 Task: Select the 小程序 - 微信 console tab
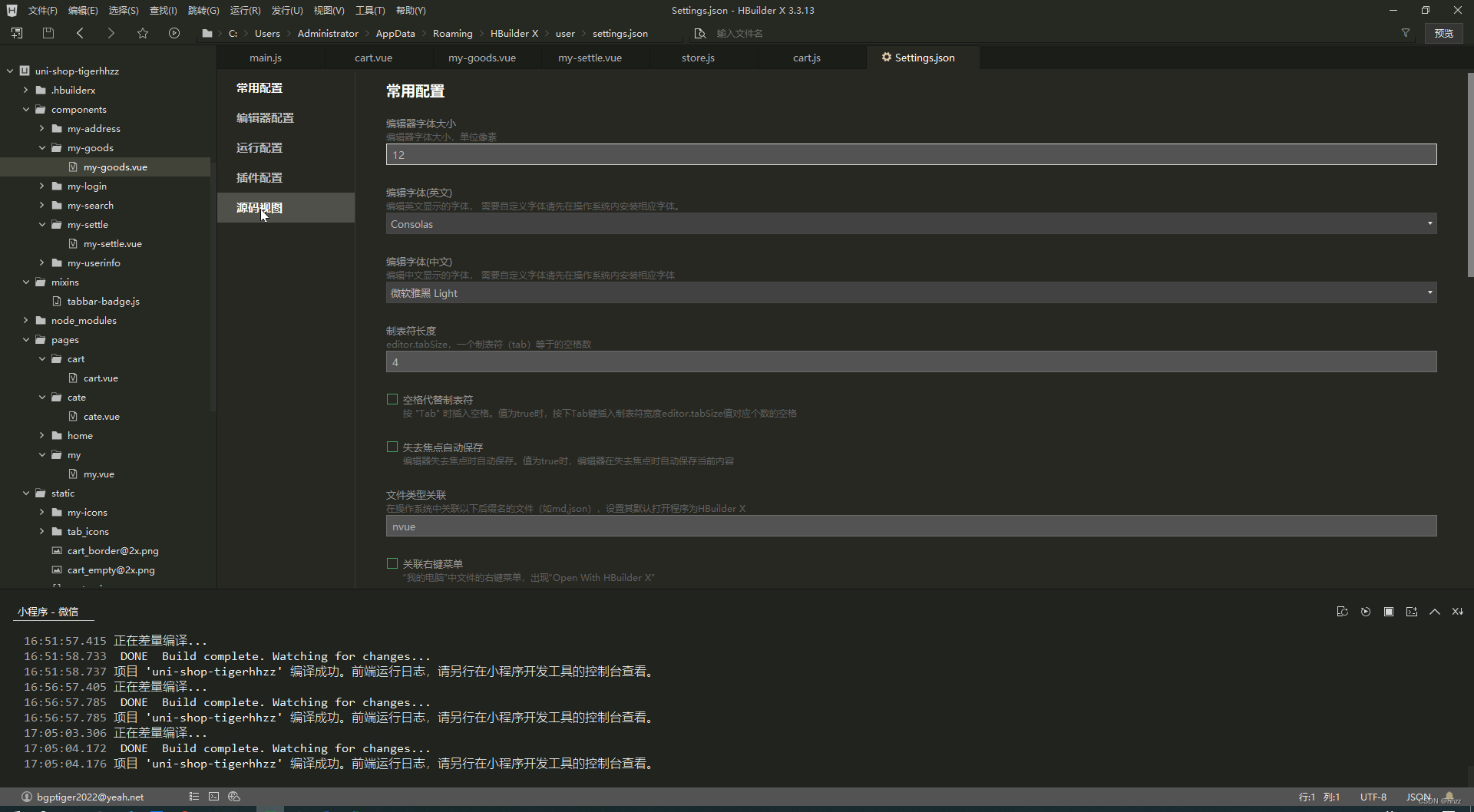(x=48, y=612)
